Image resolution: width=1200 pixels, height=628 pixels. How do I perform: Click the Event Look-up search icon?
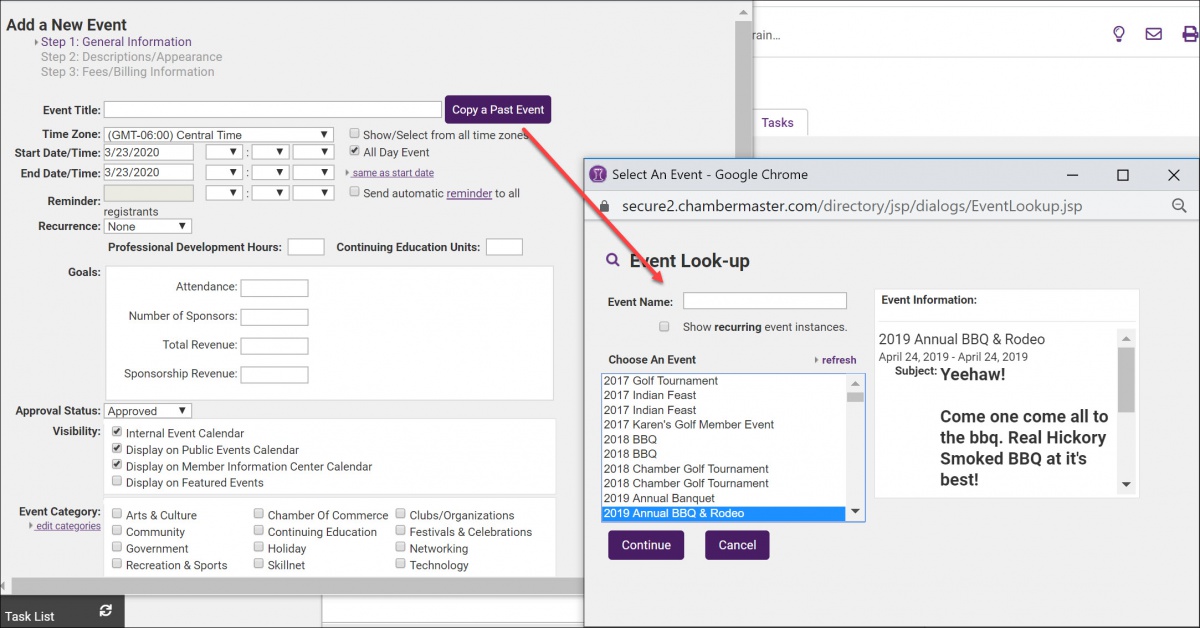click(613, 260)
